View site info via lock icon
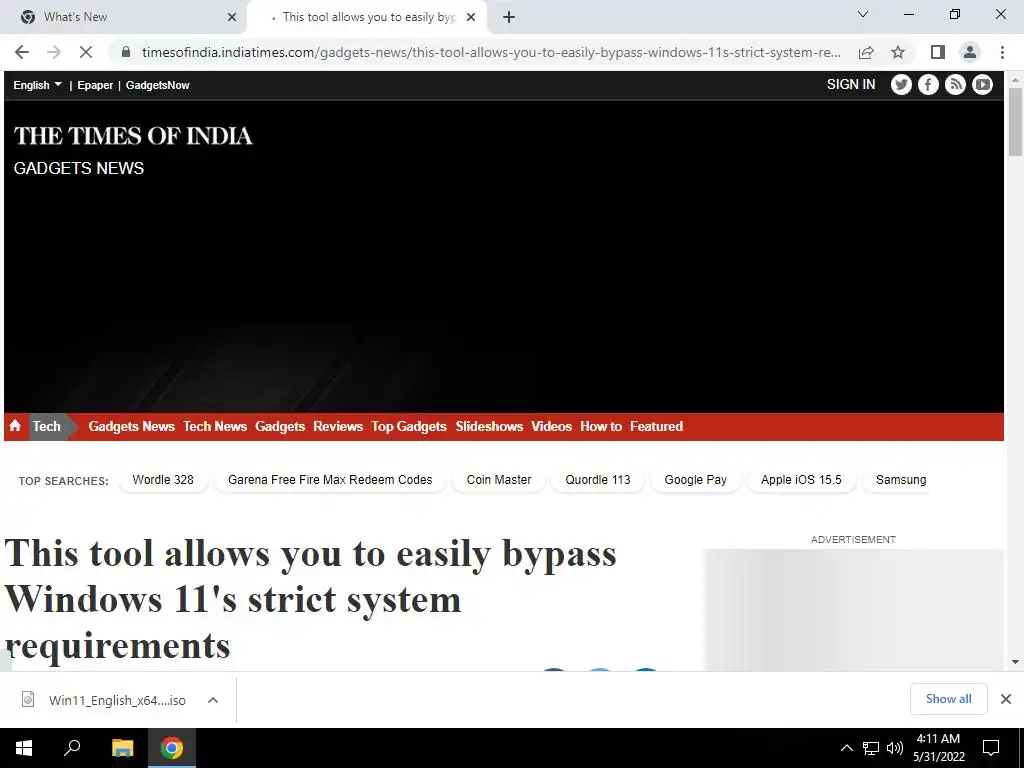 coord(126,52)
